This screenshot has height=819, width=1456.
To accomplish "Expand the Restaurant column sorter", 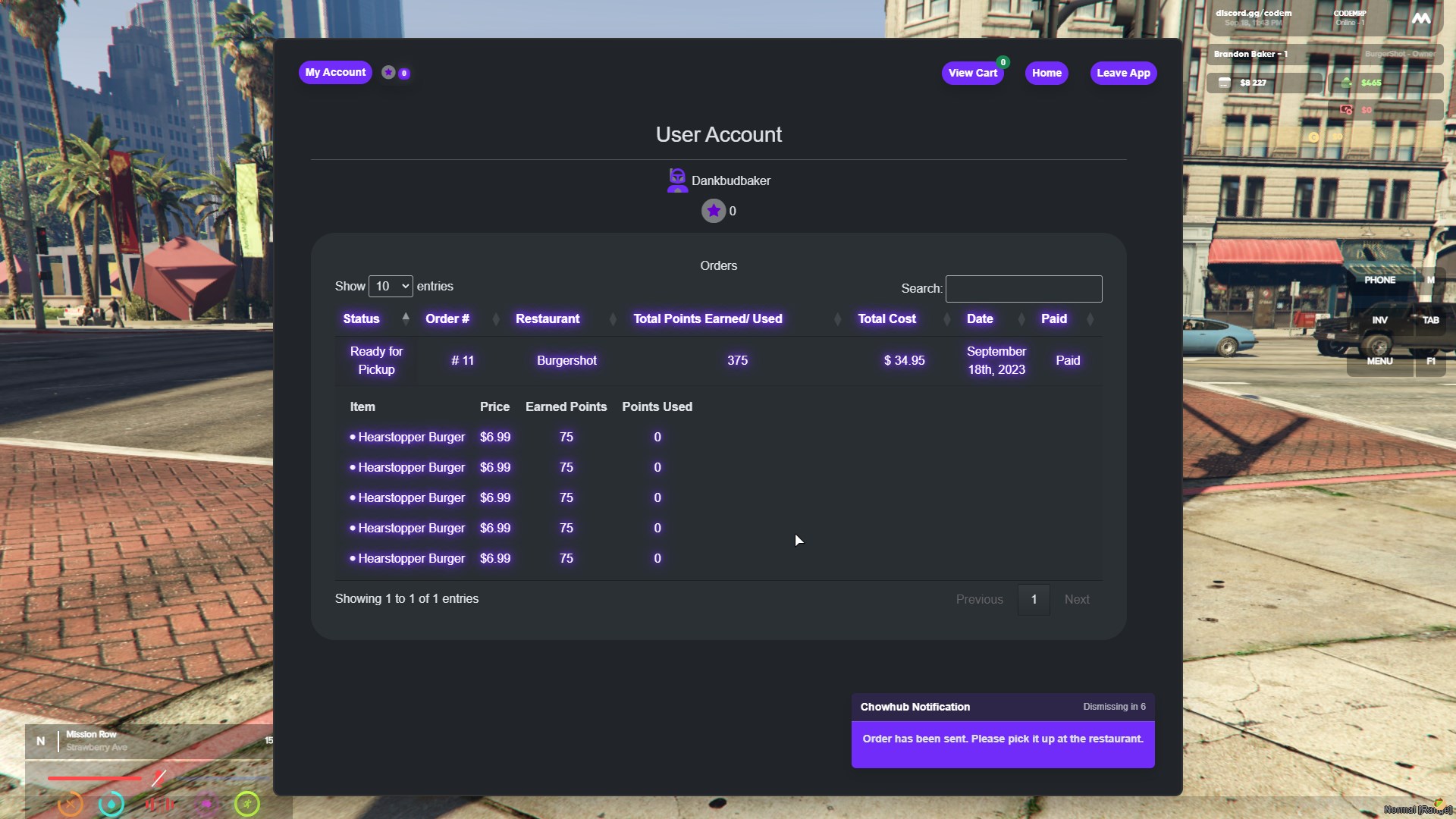I will click(611, 319).
